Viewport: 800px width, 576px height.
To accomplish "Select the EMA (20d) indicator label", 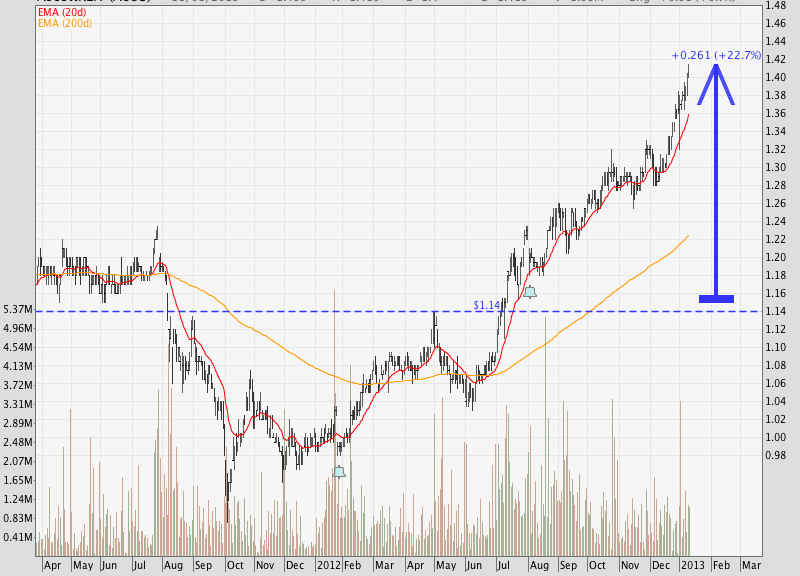I will click(60, 10).
